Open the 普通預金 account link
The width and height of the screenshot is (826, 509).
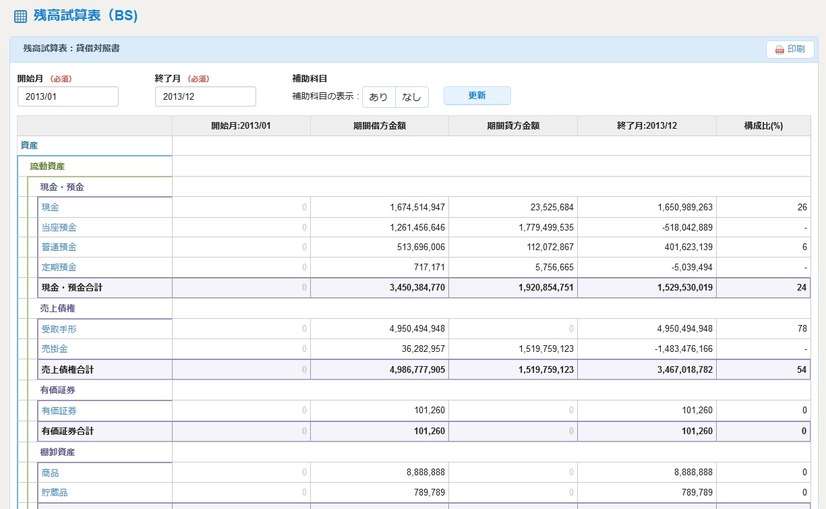point(58,247)
